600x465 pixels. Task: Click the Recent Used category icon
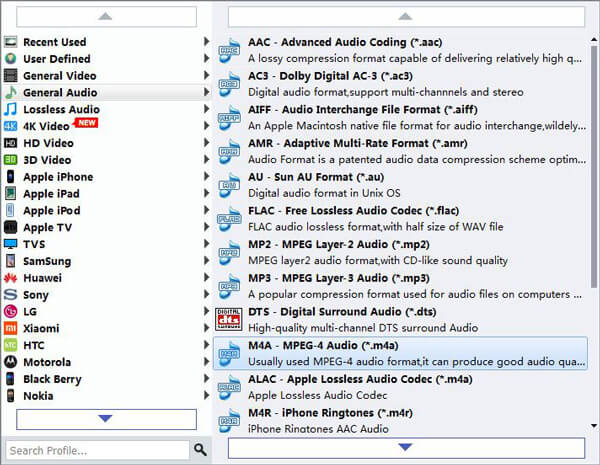point(11,42)
